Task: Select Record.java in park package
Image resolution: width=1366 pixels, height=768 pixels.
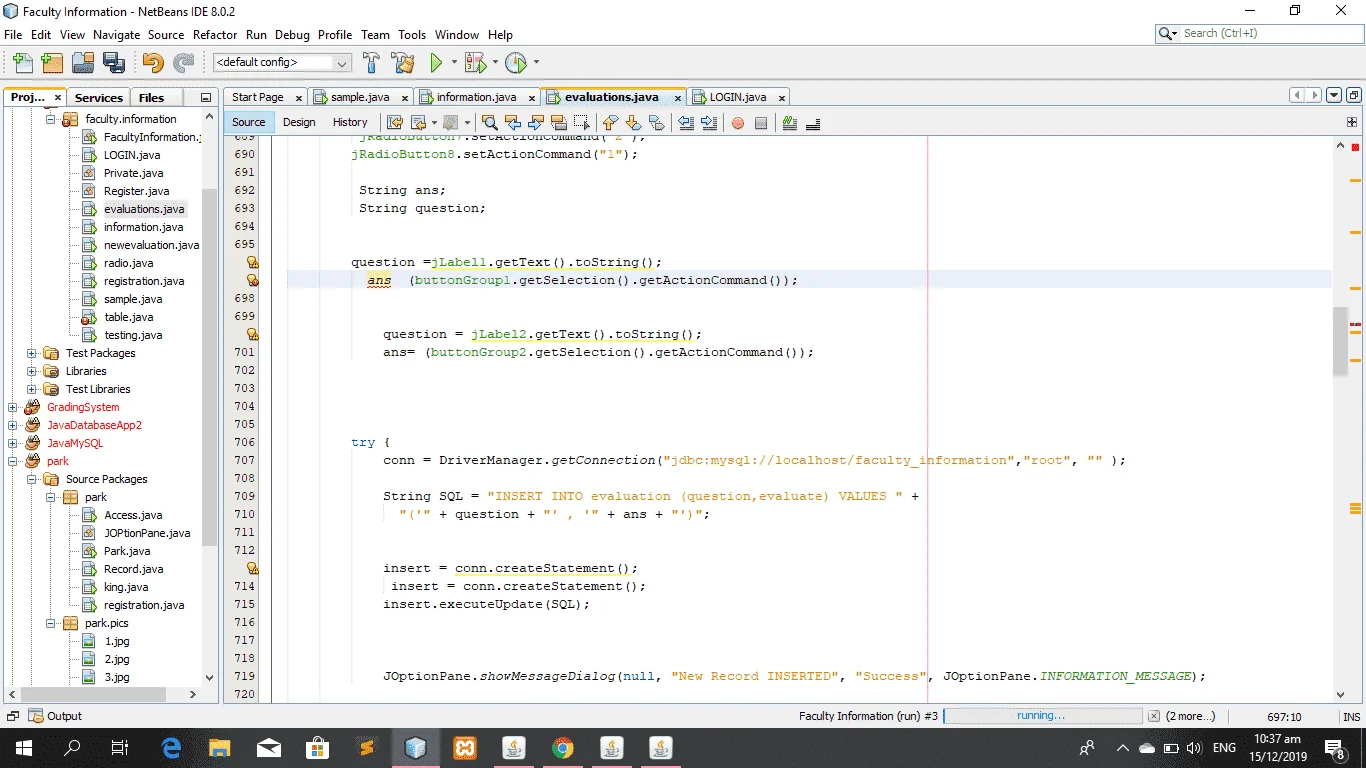Action: 134,569
